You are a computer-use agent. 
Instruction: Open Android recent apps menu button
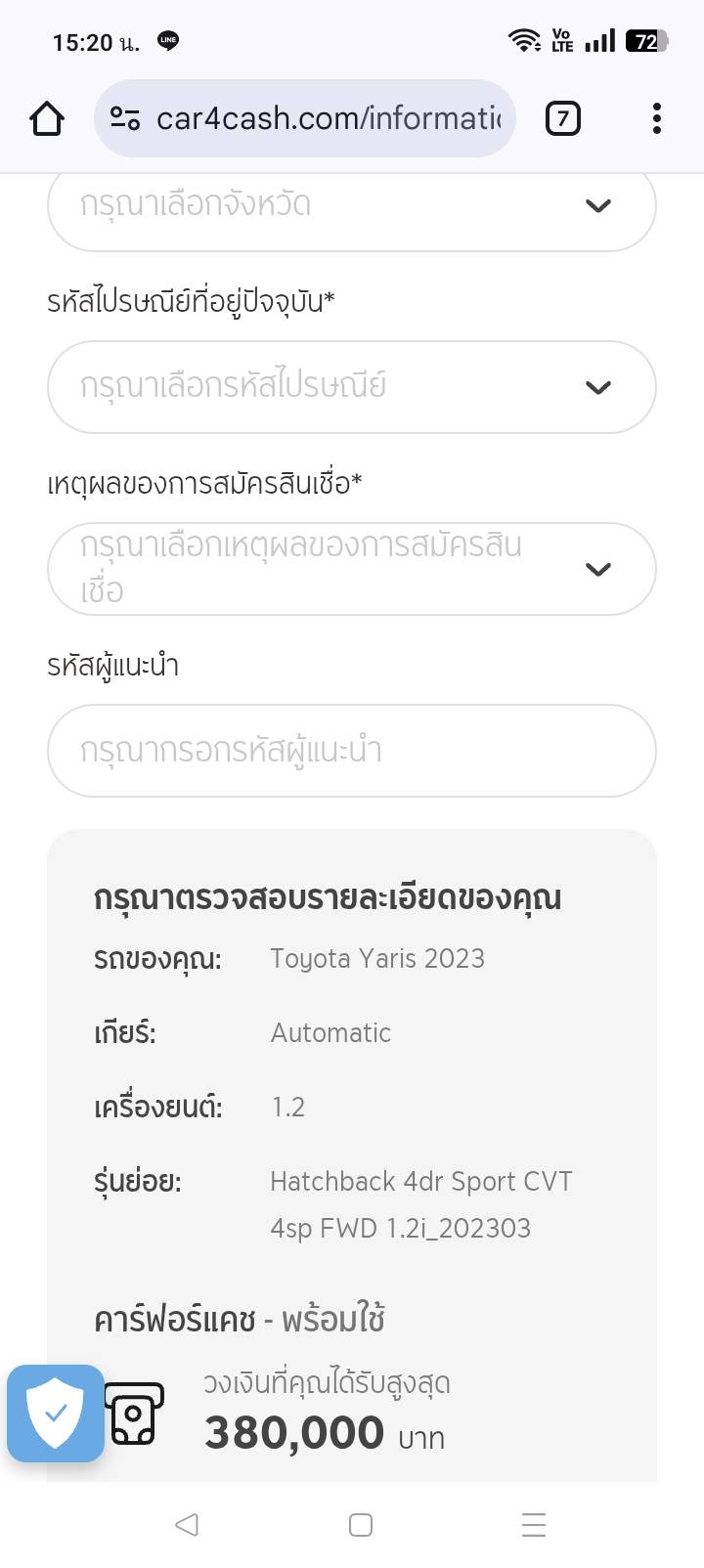pyautogui.click(x=533, y=1525)
